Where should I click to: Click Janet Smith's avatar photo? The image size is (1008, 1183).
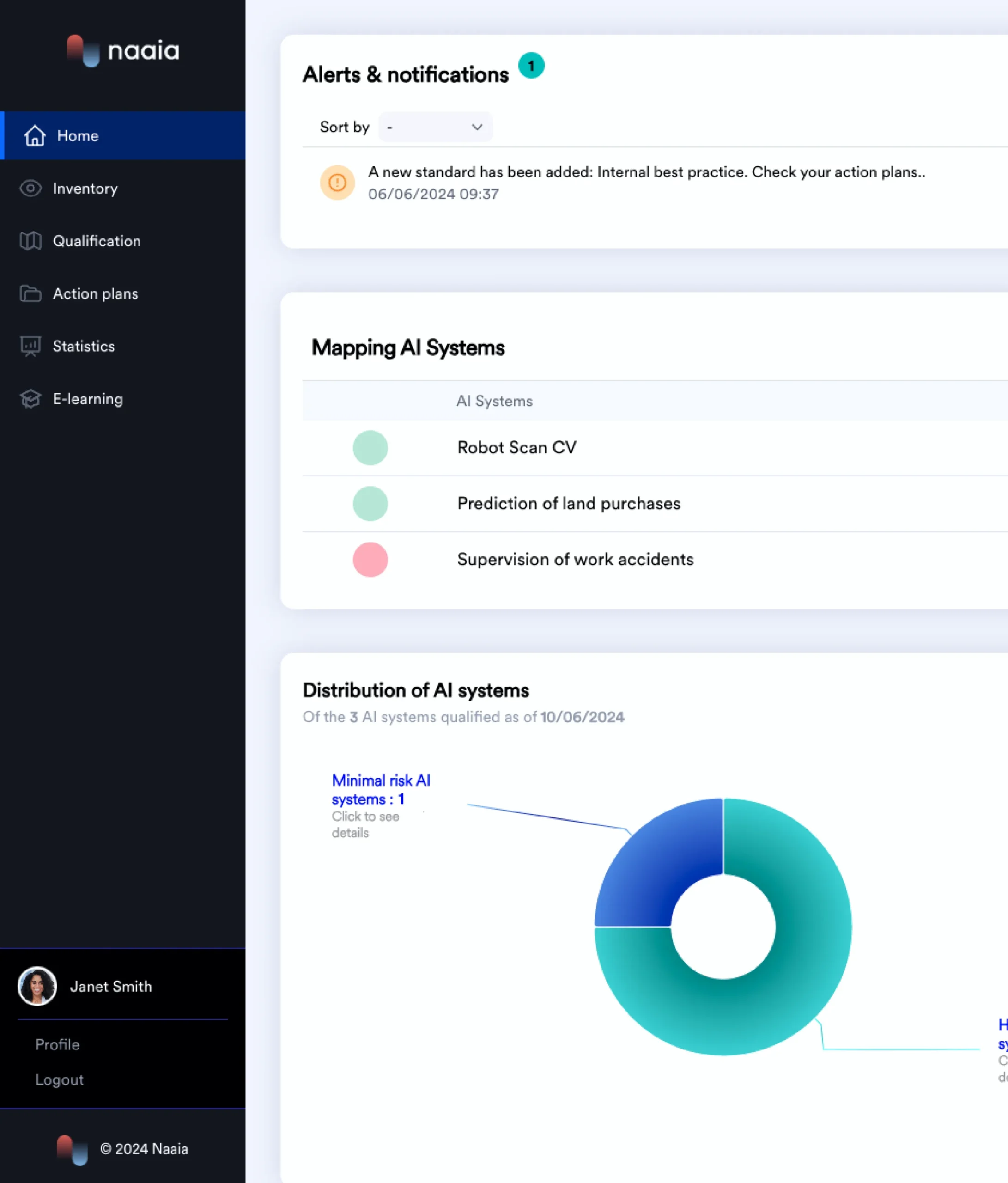pyautogui.click(x=38, y=986)
